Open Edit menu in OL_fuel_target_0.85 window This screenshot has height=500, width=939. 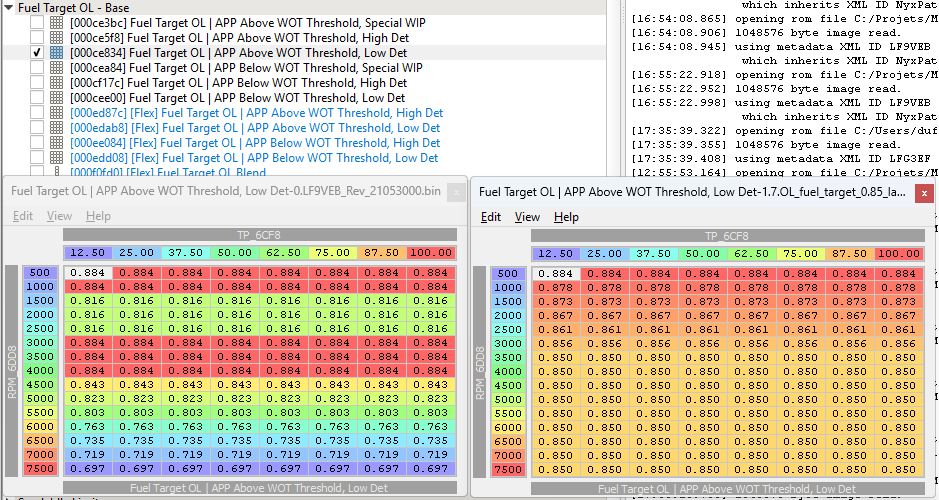coord(491,217)
